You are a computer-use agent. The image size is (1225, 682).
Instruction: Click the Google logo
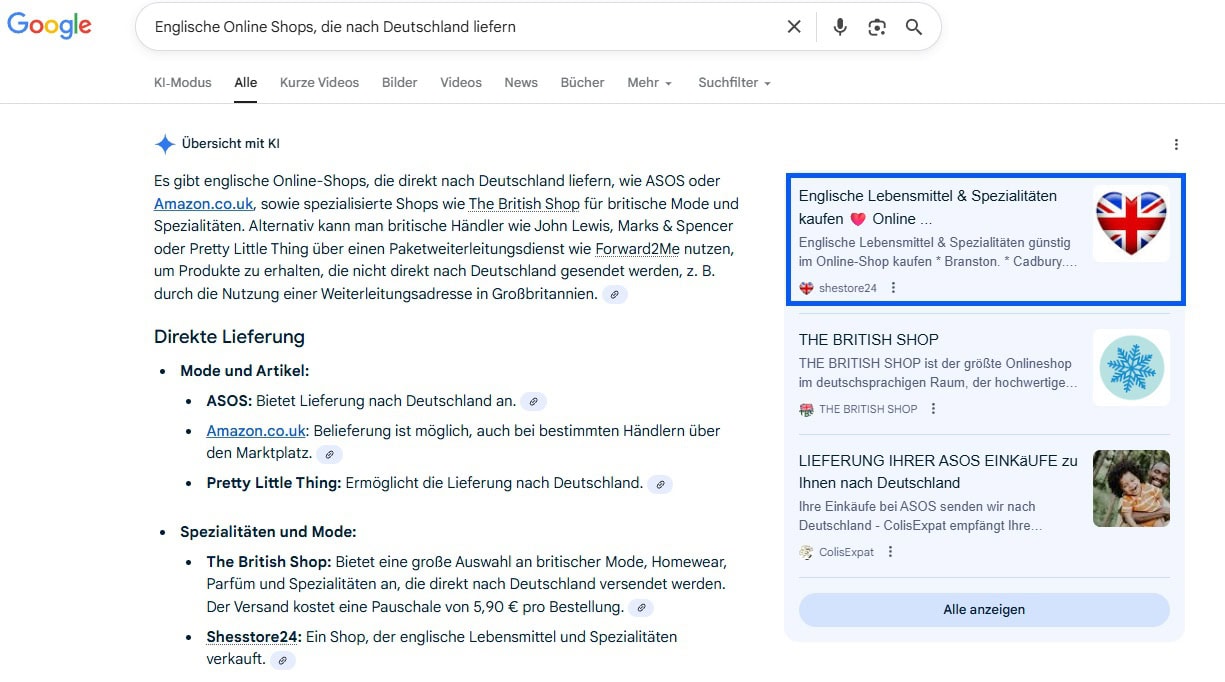(49, 25)
